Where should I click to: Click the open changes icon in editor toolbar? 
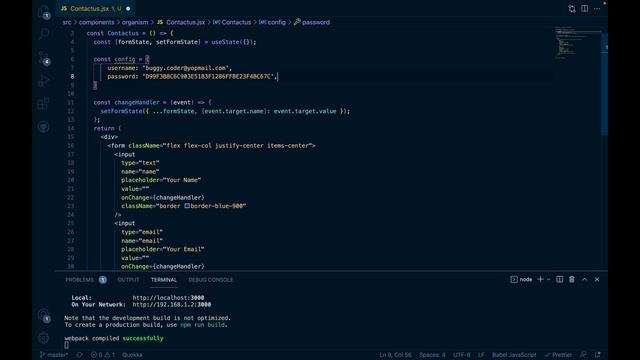572,9
